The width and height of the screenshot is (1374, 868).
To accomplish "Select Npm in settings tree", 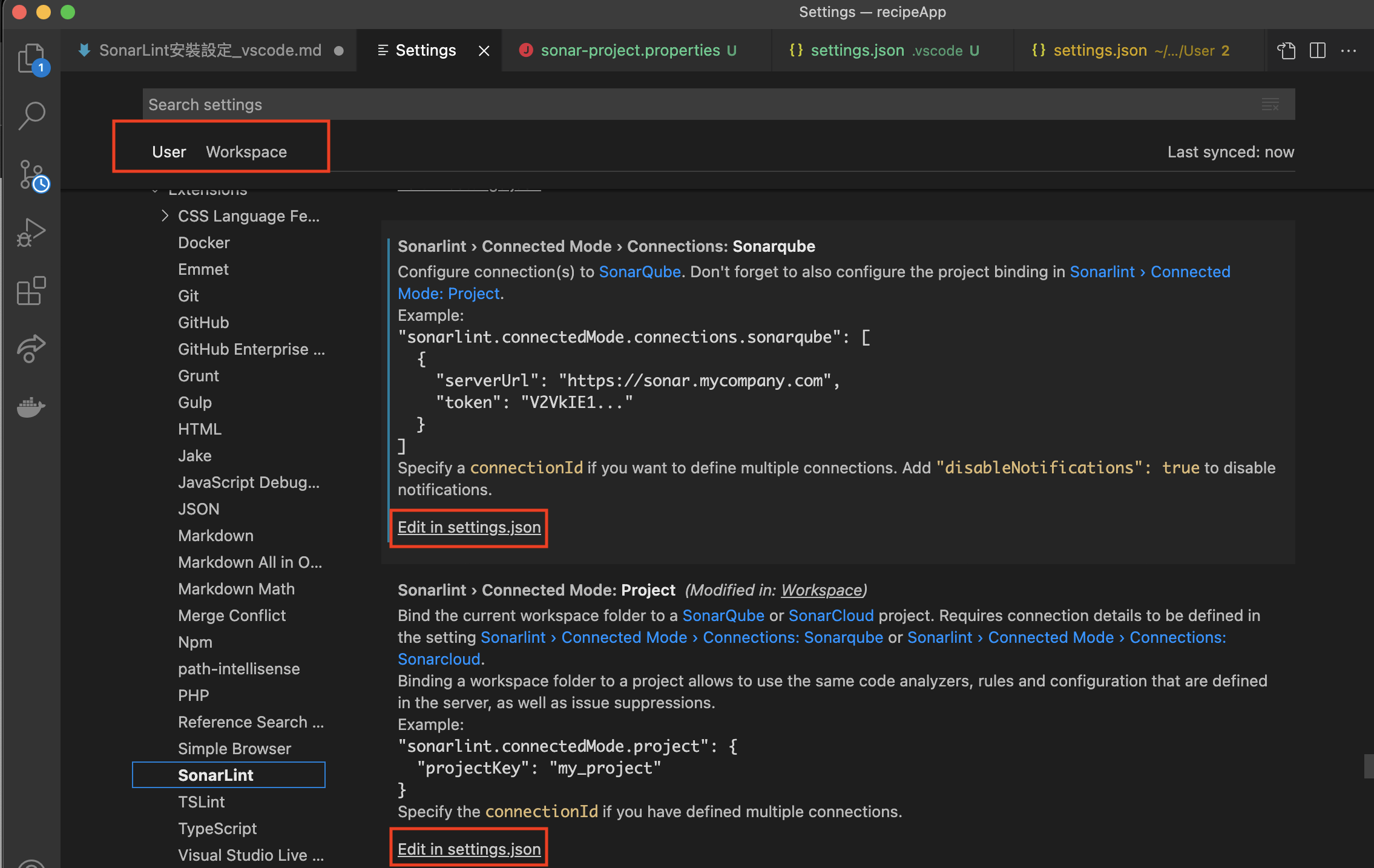I will [x=195, y=642].
